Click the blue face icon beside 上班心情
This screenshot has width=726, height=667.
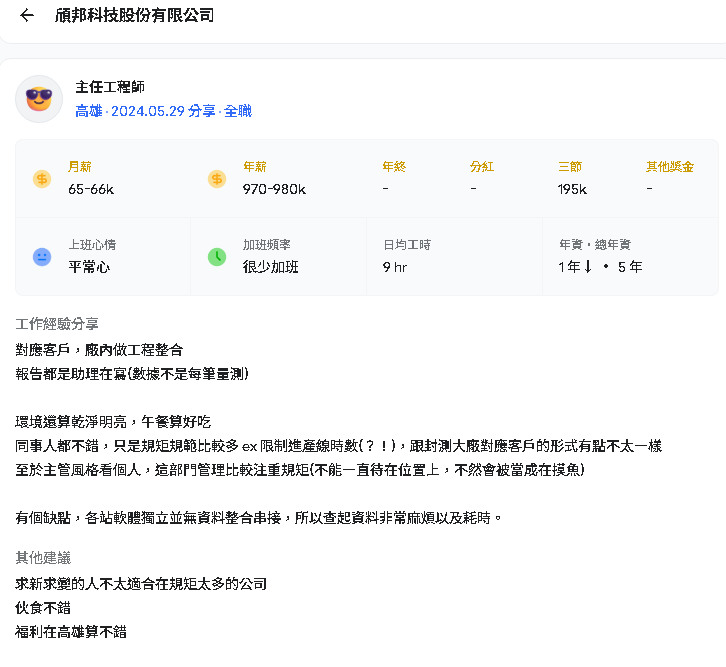coord(42,257)
